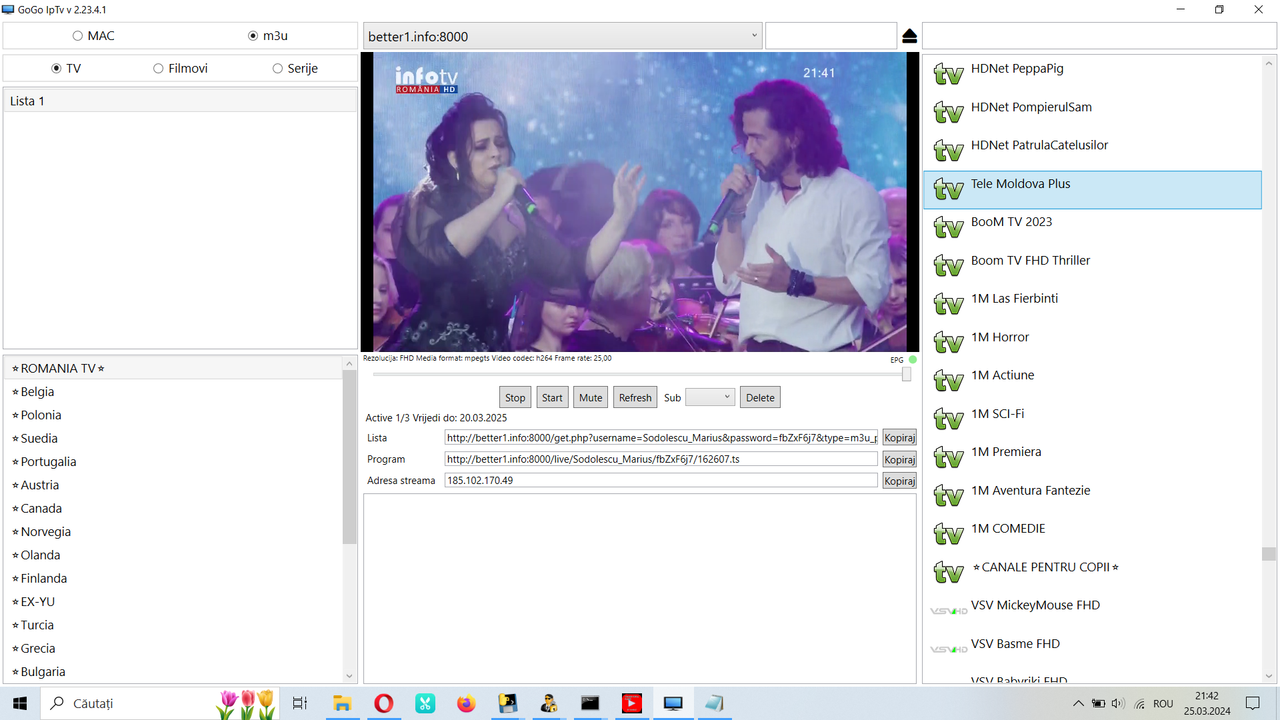
Task: Click the Start playback button
Action: 552,397
